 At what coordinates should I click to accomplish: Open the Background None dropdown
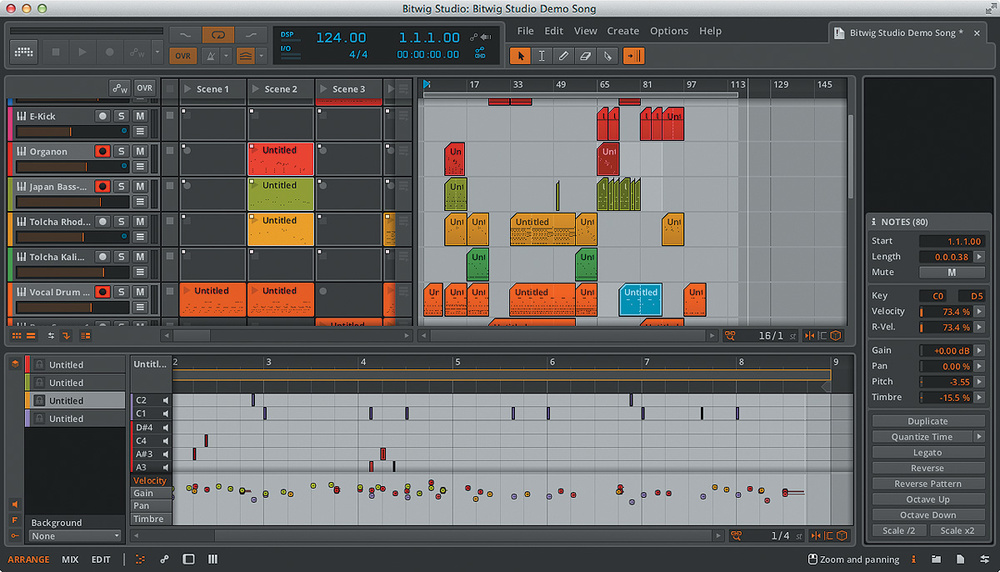(75, 536)
